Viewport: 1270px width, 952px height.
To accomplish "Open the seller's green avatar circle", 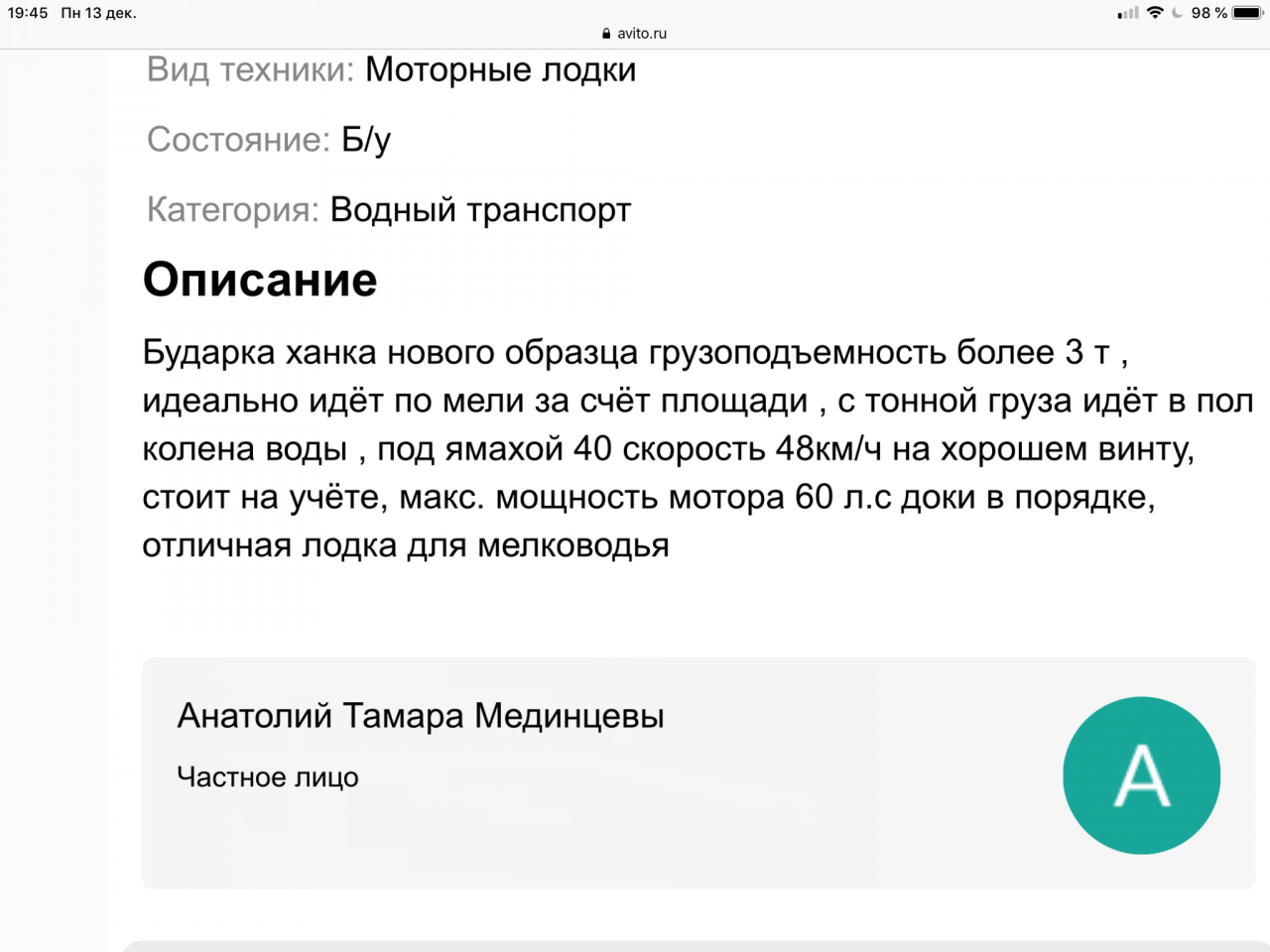I will (x=1141, y=775).
